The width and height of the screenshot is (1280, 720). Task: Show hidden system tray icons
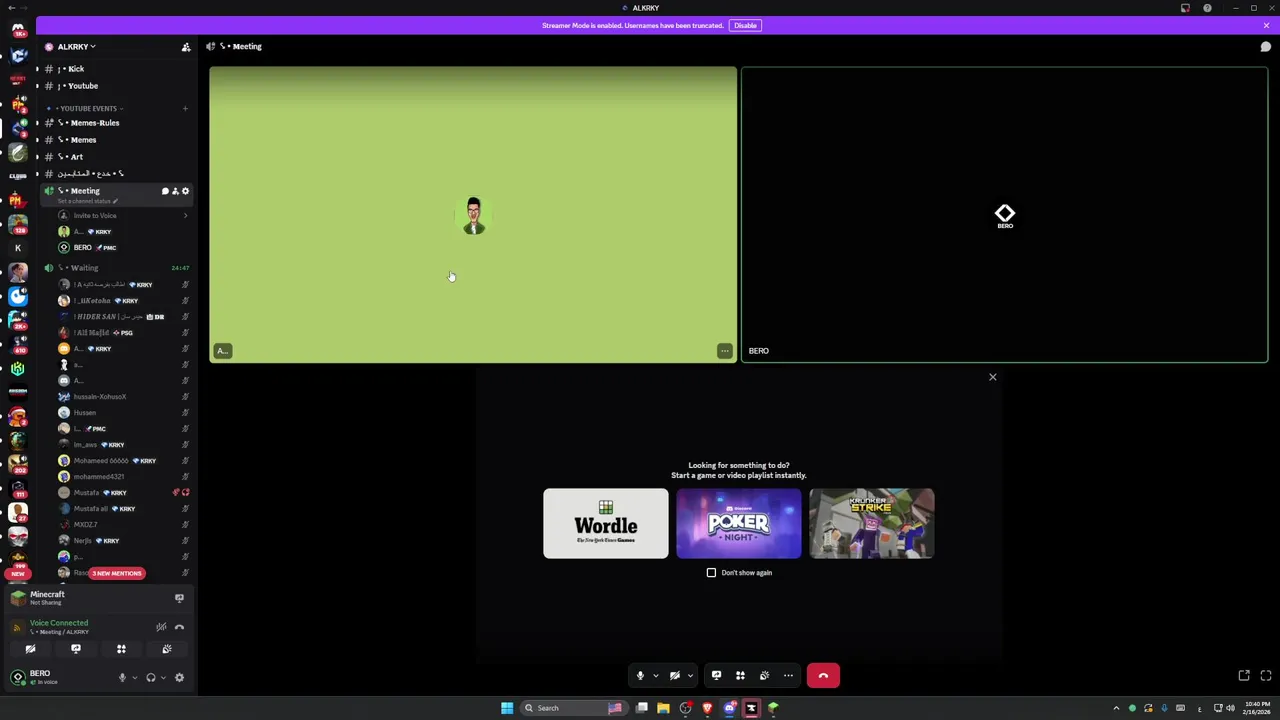coord(1116,708)
